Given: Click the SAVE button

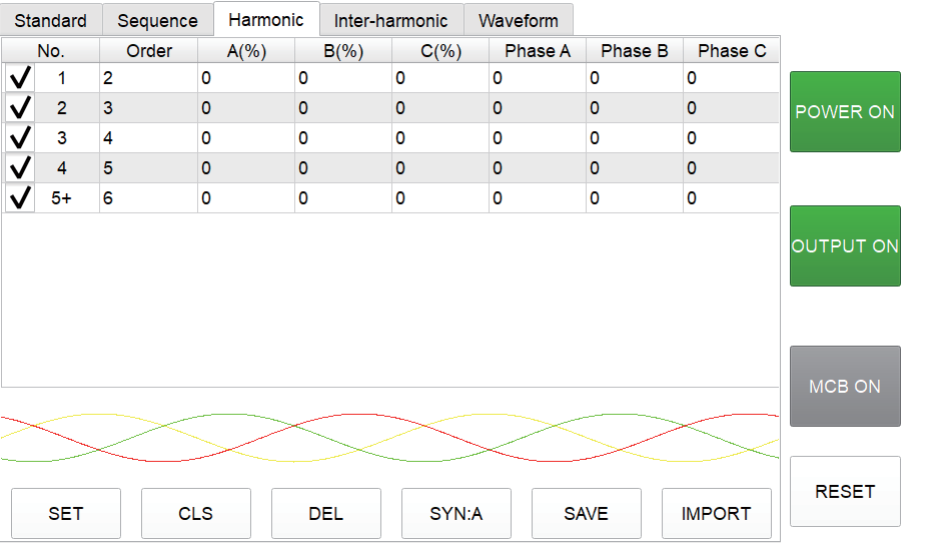Looking at the screenshot, I should point(586,513).
